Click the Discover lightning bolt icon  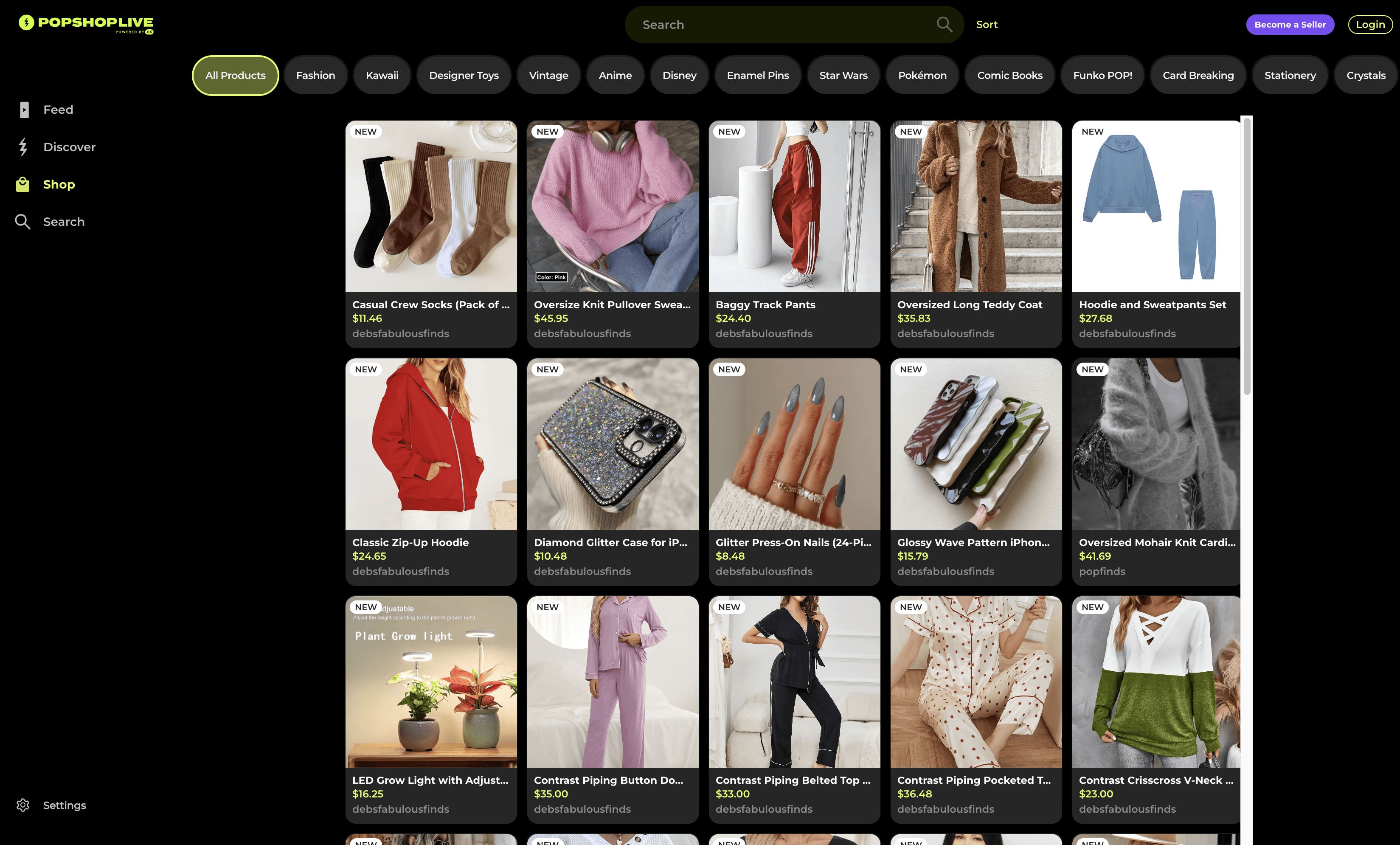tap(23, 146)
